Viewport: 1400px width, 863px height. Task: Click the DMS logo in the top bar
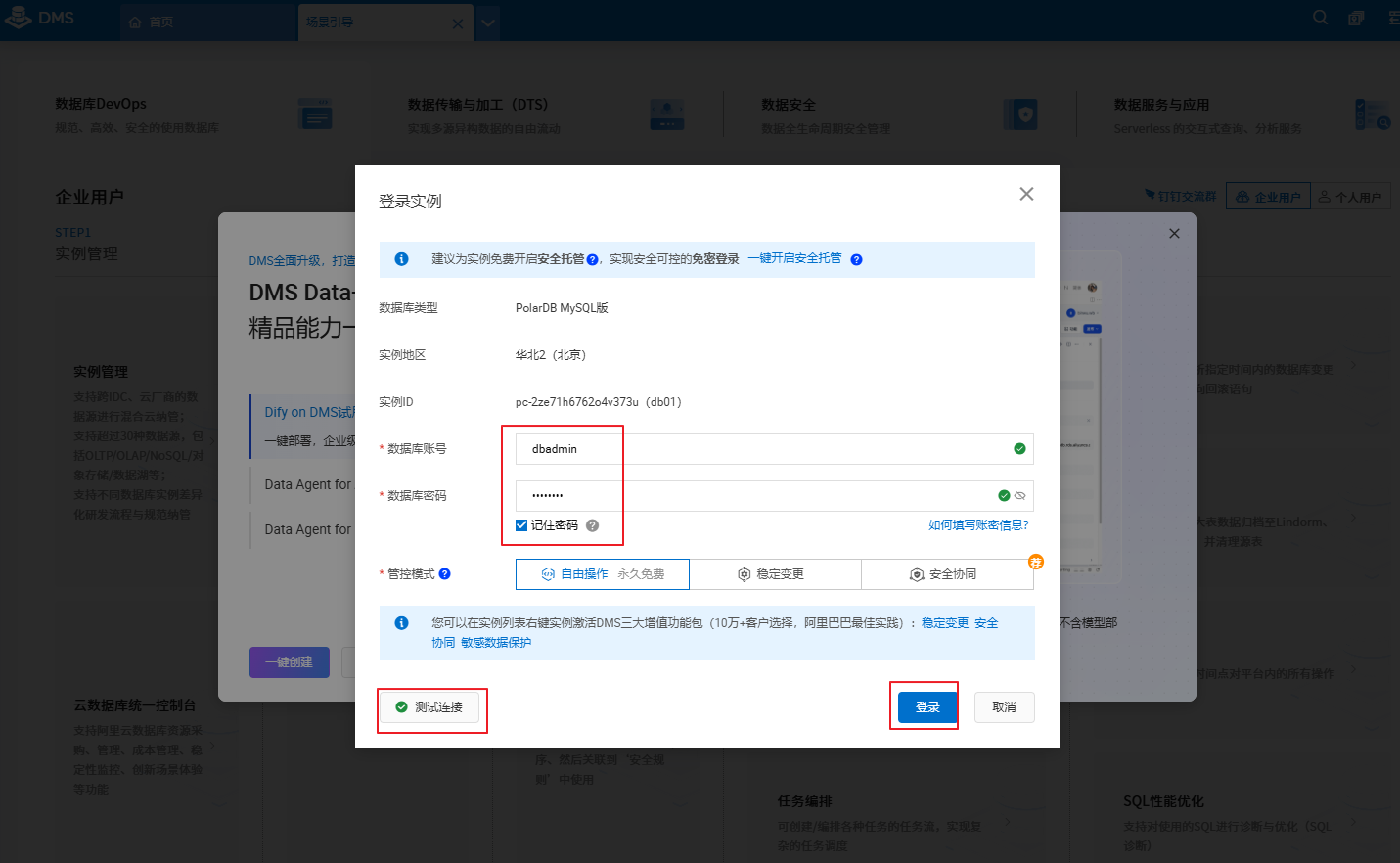[x=40, y=18]
